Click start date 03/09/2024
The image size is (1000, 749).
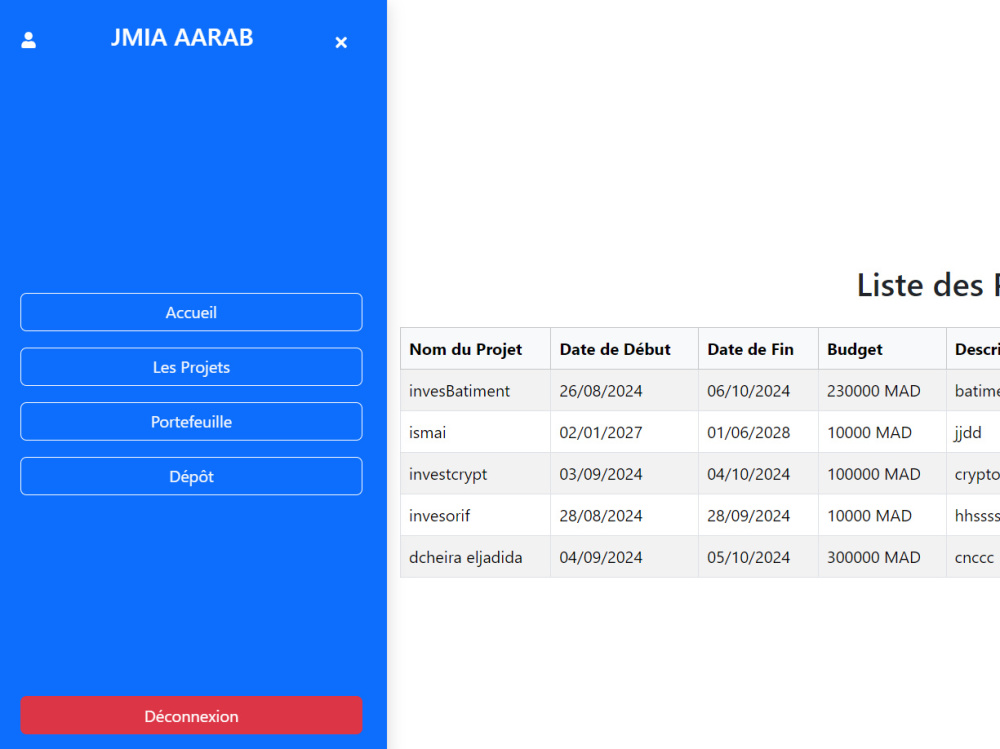(x=601, y=474)
